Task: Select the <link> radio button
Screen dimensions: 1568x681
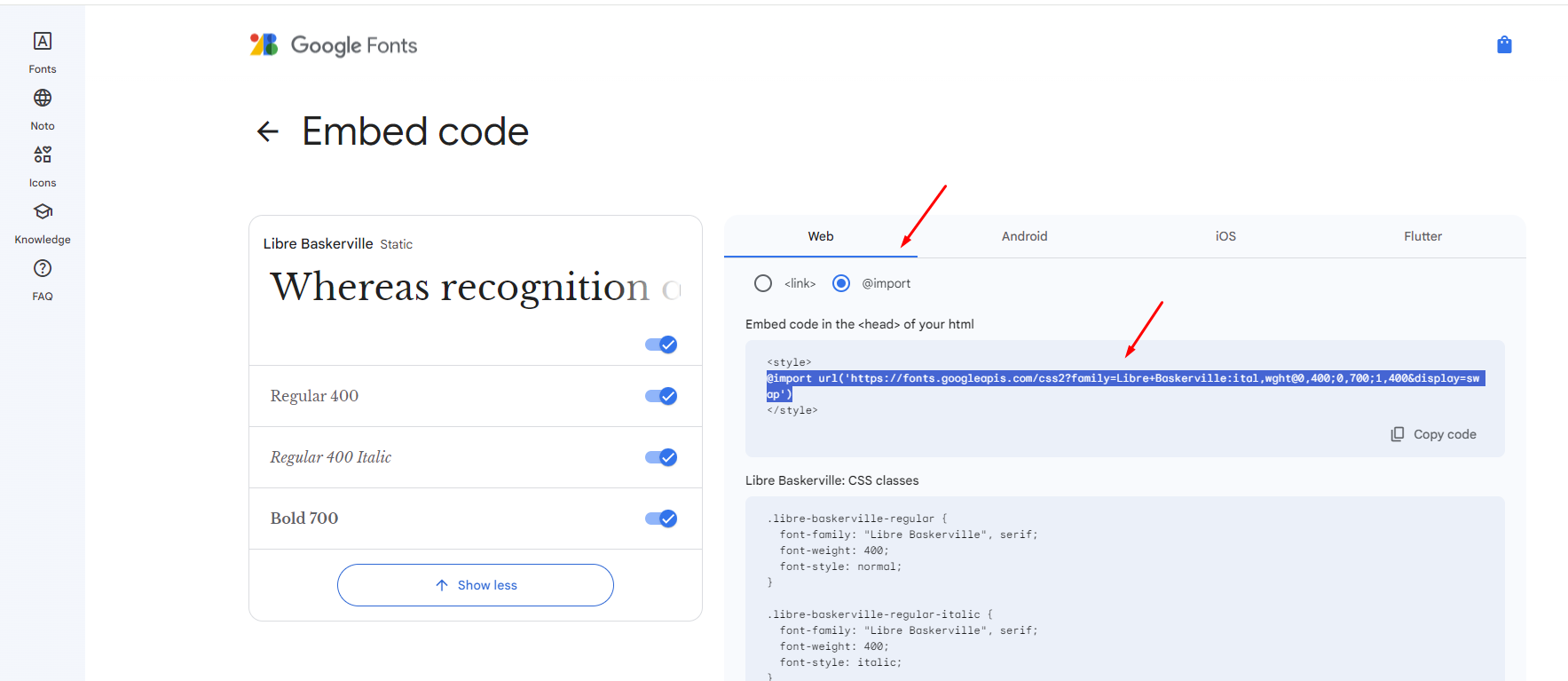Action: tap(763, 283)
